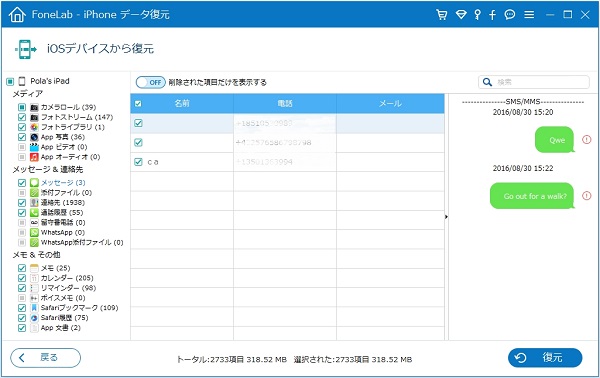Sort by the メール column header
Viewport: 600px width, 378px height.
pos(390,103)
